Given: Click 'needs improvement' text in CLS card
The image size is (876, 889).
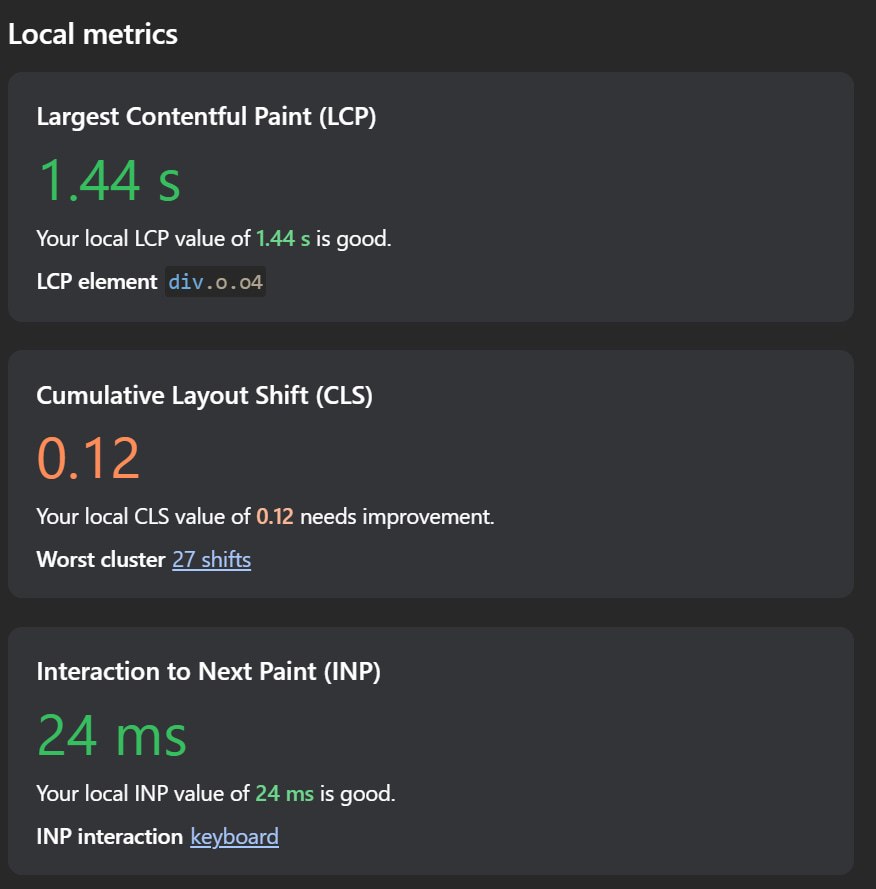Looking at the screenshot, I should pos(397,517).
